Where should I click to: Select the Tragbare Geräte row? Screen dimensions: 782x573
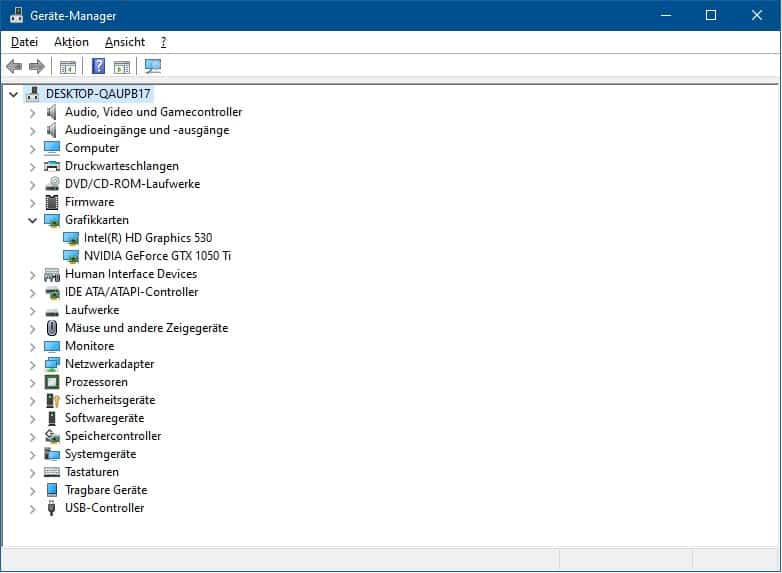coord(106,490)
